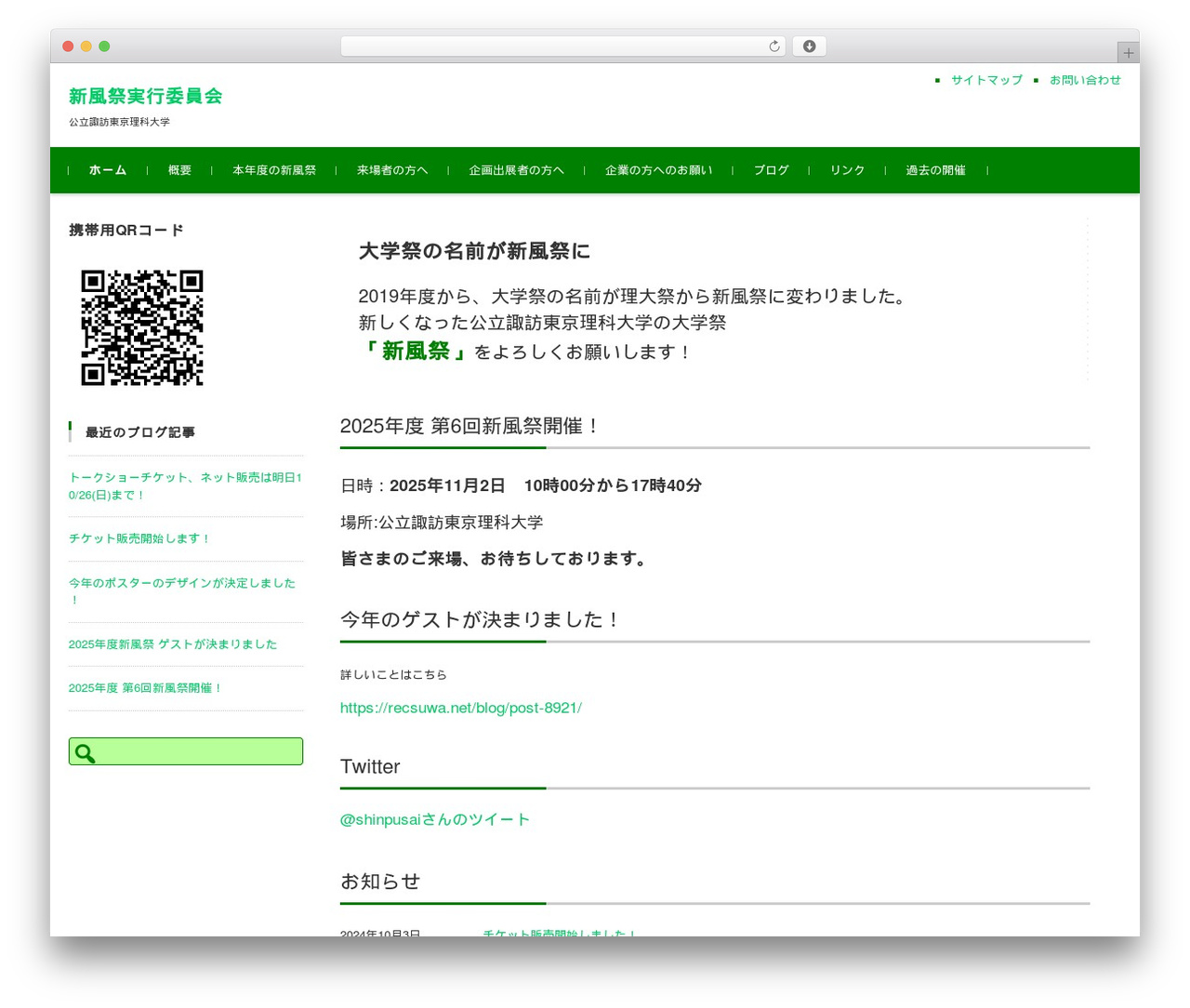Open blog post 2025年度新風祭 ゲストが決まりました
This screenshot has height=1008, width=1190.
173,644
